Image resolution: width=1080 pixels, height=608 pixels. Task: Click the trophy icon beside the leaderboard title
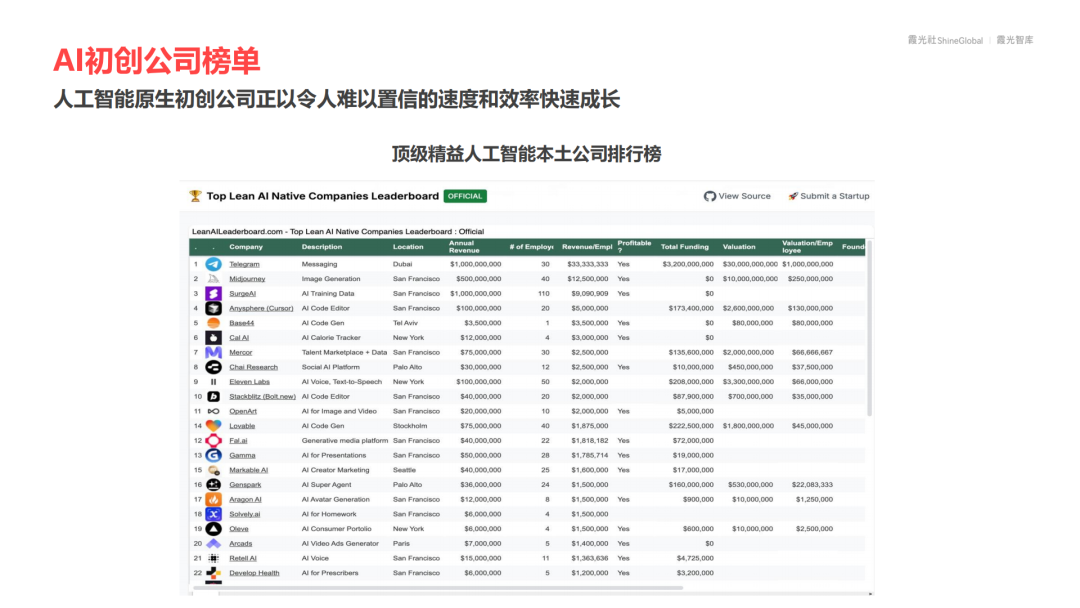195,196
